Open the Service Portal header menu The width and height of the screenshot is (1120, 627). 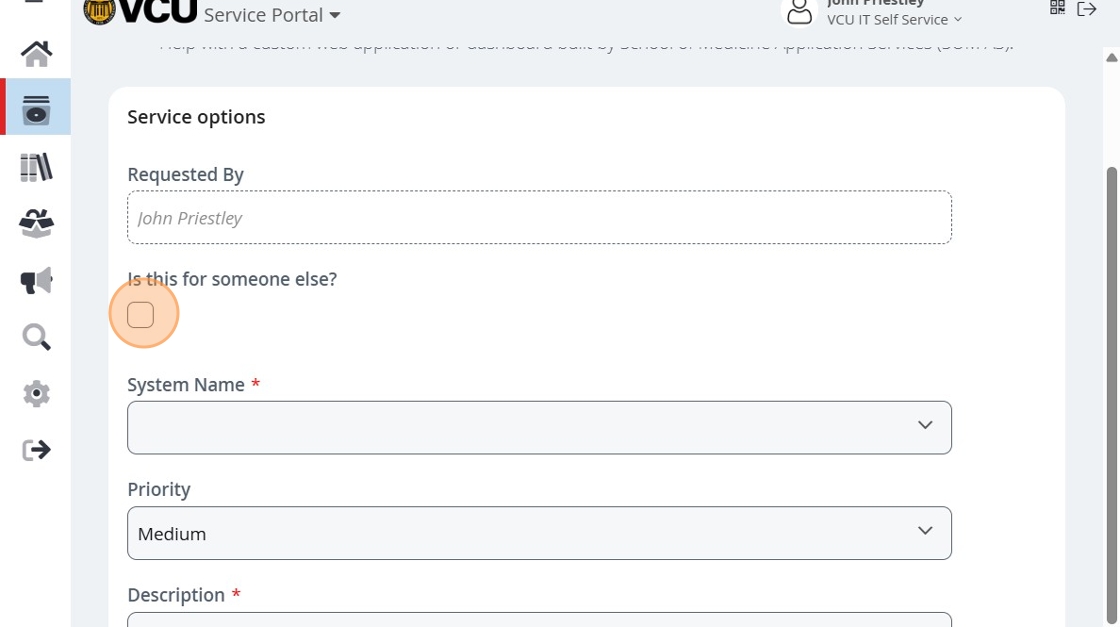[x=272, y=15]
